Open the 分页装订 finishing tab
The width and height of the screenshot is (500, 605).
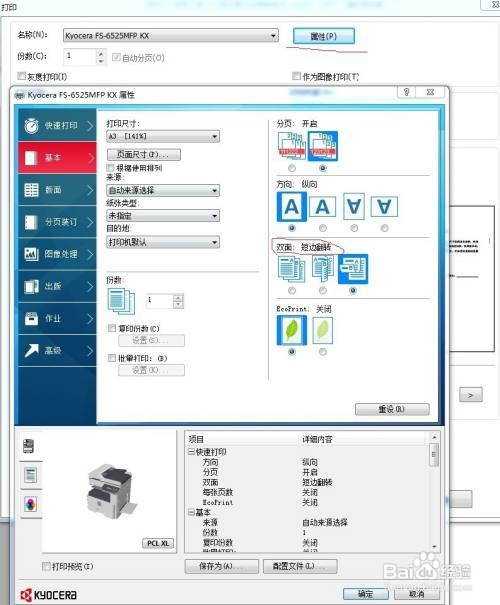pyautogui.click(x=57, y=222)
